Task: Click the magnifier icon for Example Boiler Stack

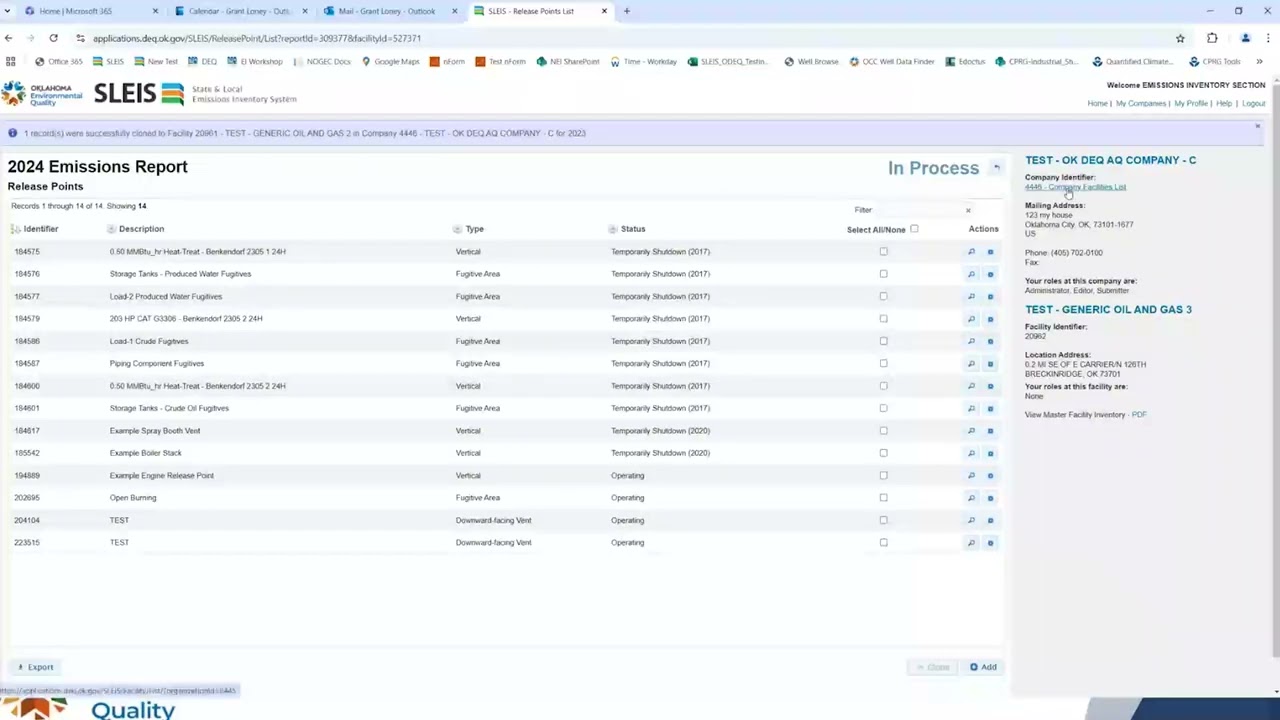Action: point(971,453)
